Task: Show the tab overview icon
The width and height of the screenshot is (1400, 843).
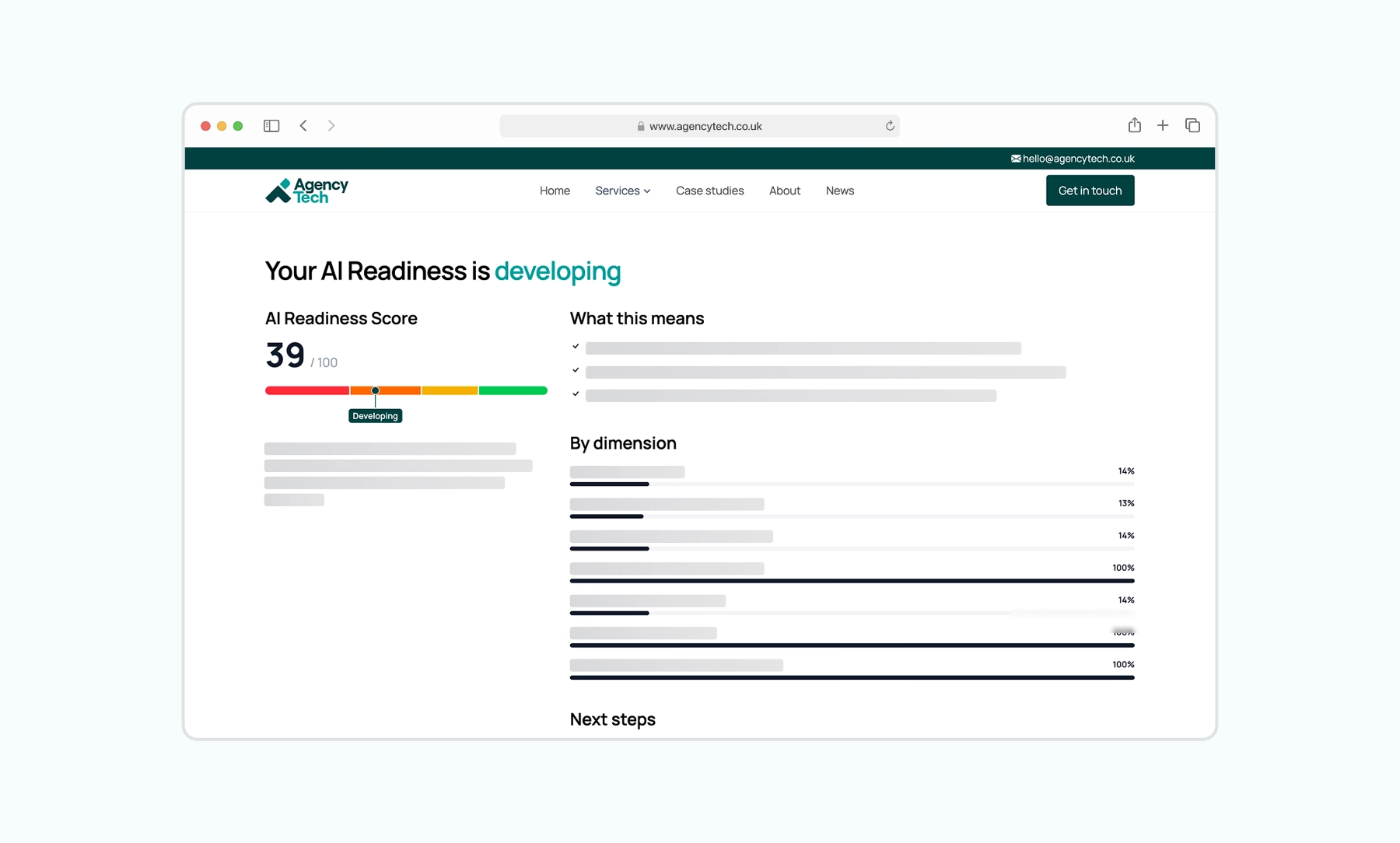Action: 1192,125
